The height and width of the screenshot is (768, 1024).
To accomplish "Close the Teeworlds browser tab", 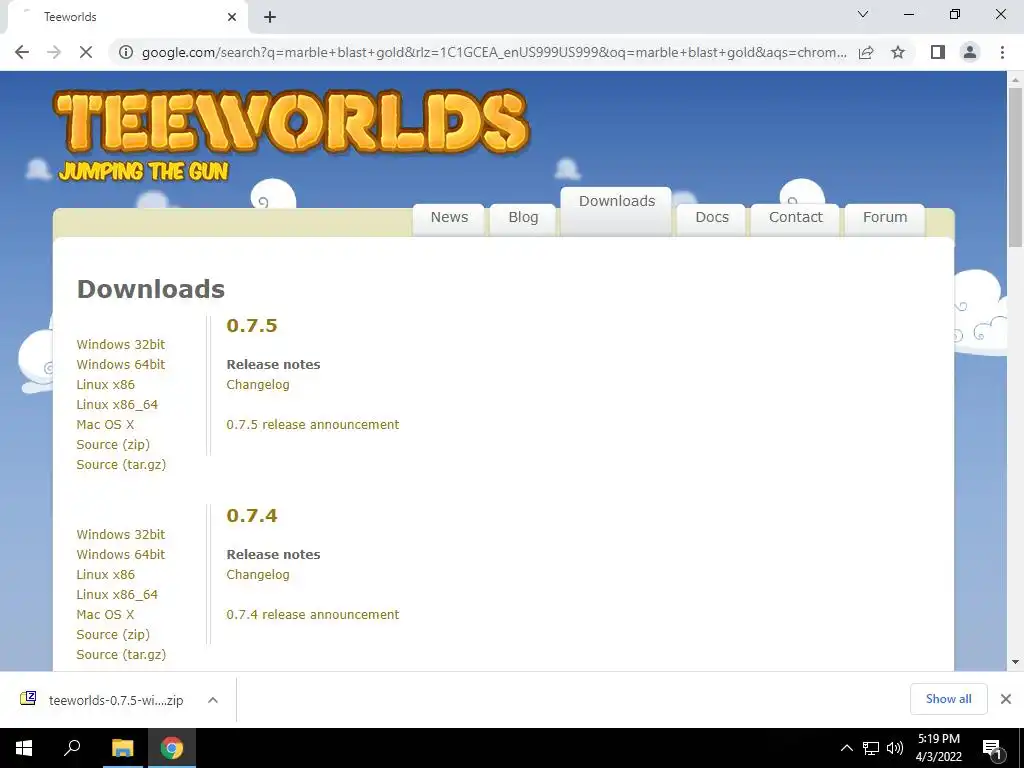I will click(x=232, y=17).
